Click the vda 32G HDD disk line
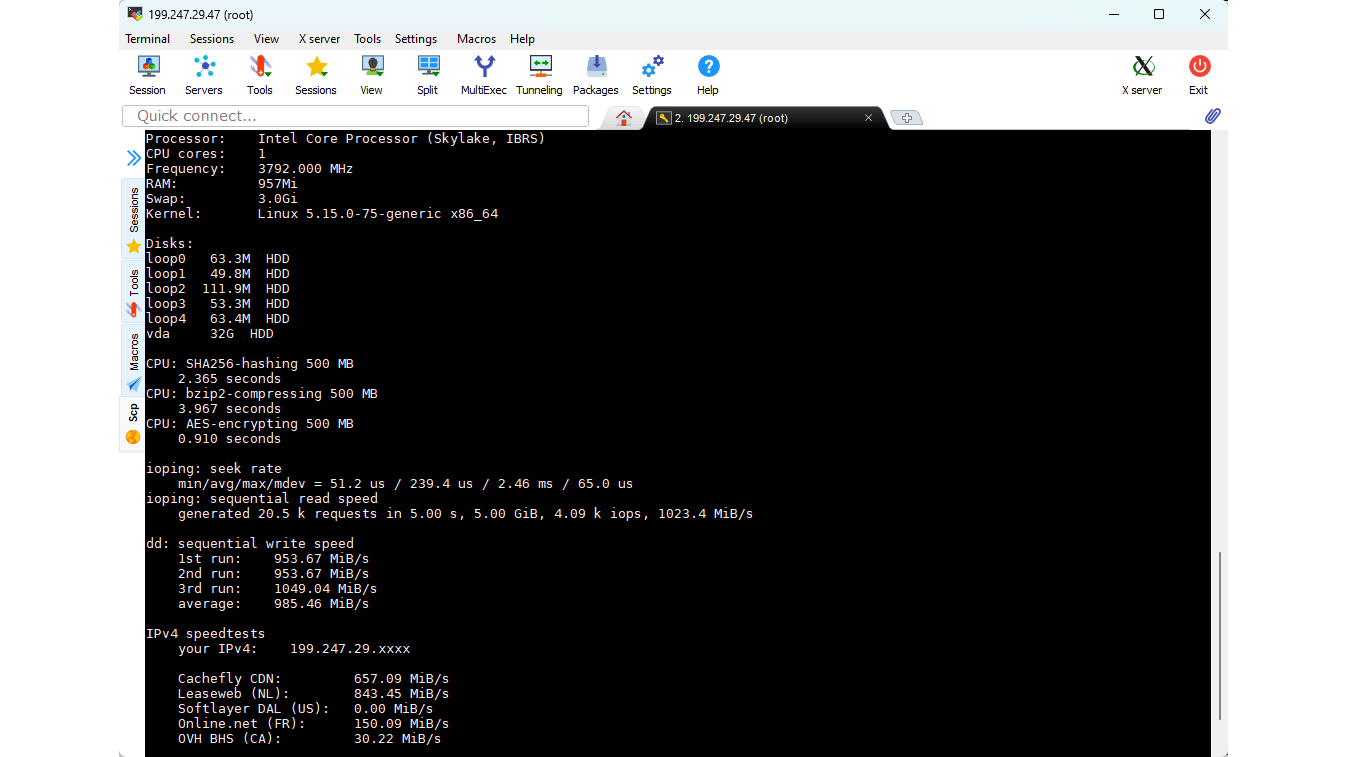Viewport: 1346px width, 757px height. click(x=210, y=334)
